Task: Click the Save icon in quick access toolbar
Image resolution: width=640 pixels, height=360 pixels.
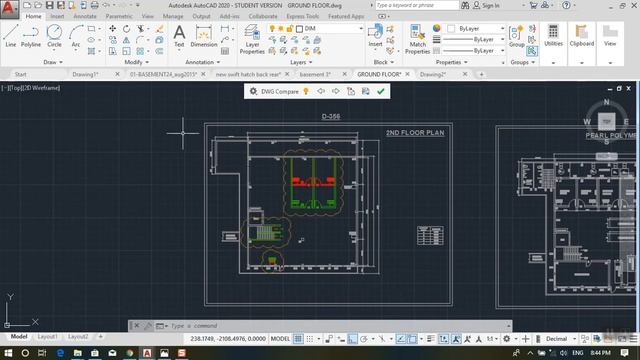Action: 49,5
